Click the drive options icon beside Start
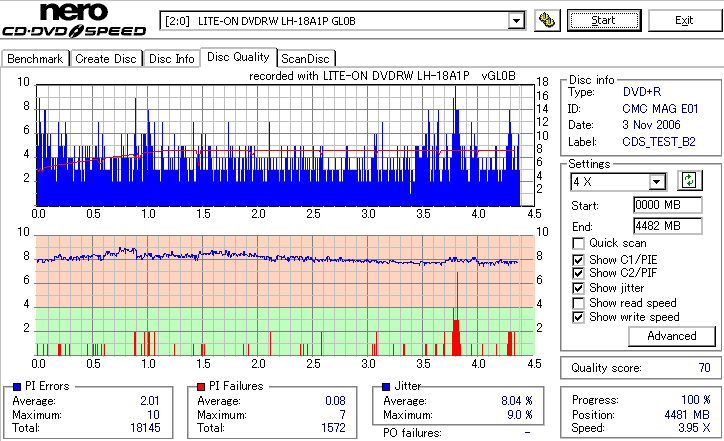This screenshot has width=724, height=441. (x=547, y=21)
